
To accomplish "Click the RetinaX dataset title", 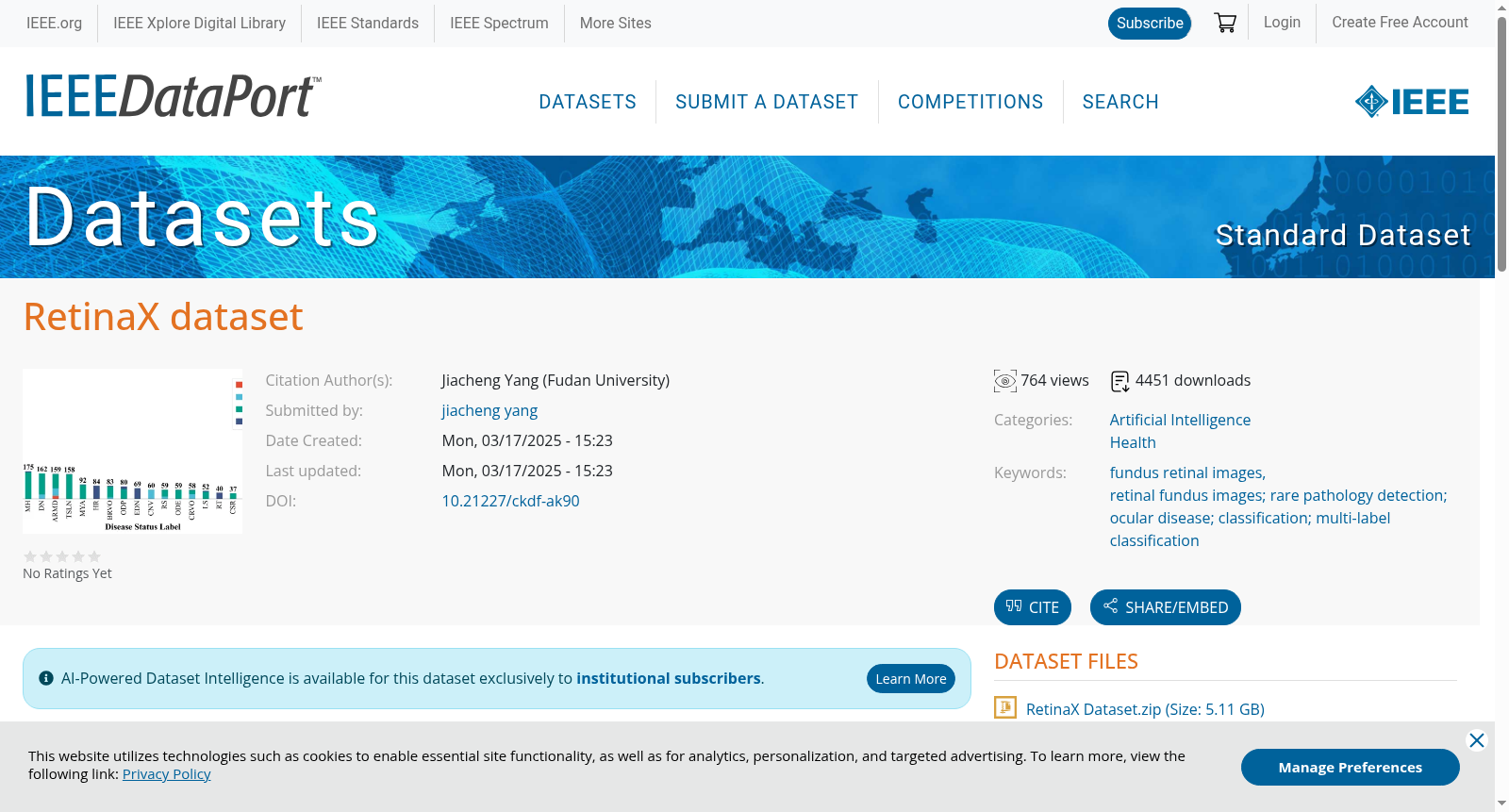I will [163, 317].
